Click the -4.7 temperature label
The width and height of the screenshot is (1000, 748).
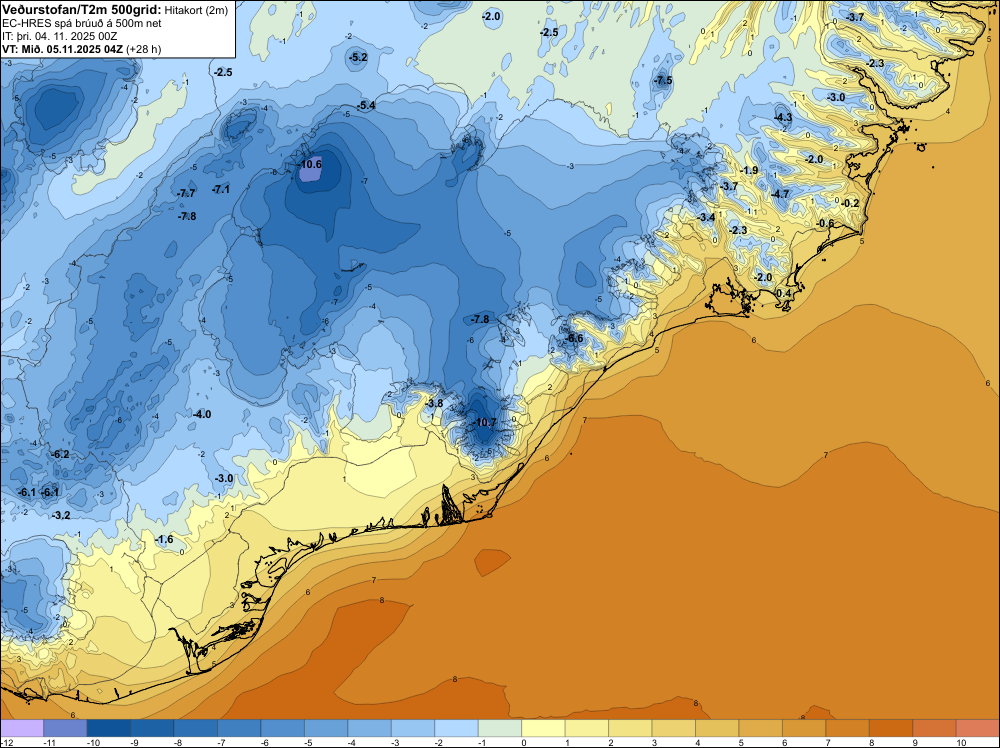click(x=780, y=194)
